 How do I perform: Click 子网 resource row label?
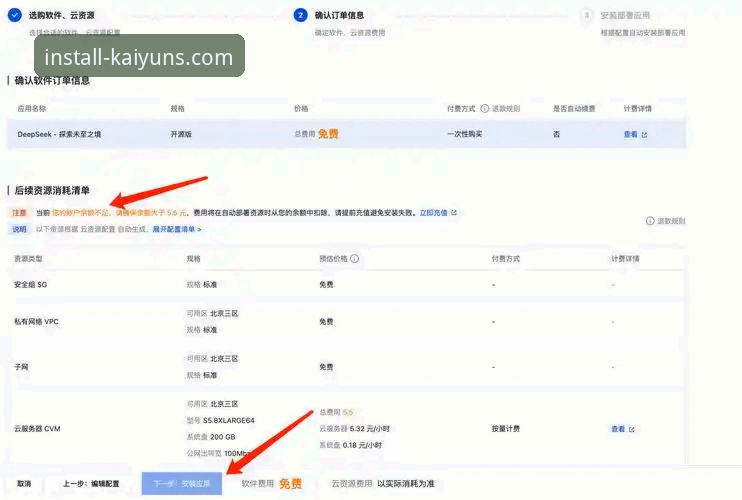pos(21,367)
